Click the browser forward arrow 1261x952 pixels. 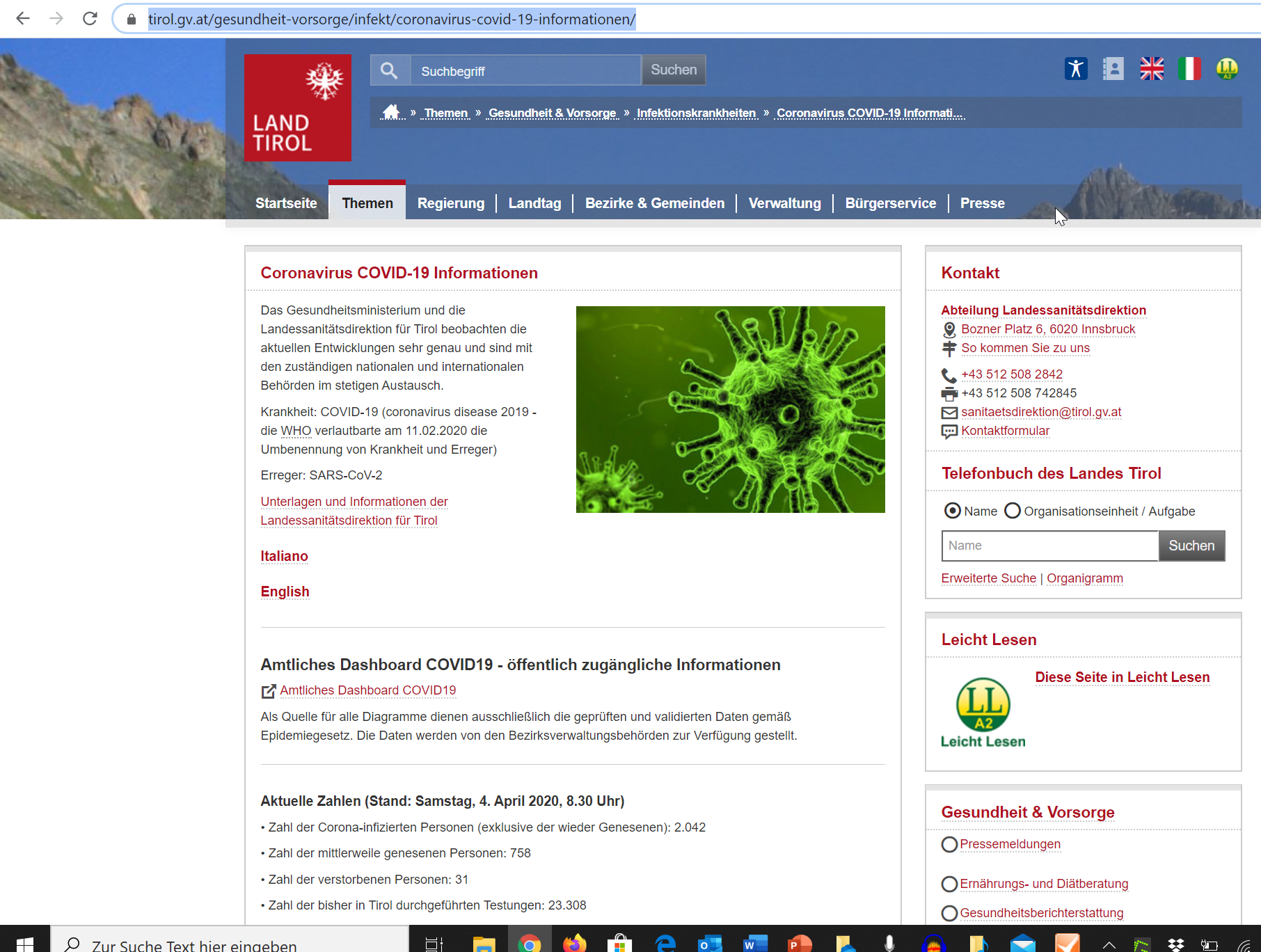(56, 19)
